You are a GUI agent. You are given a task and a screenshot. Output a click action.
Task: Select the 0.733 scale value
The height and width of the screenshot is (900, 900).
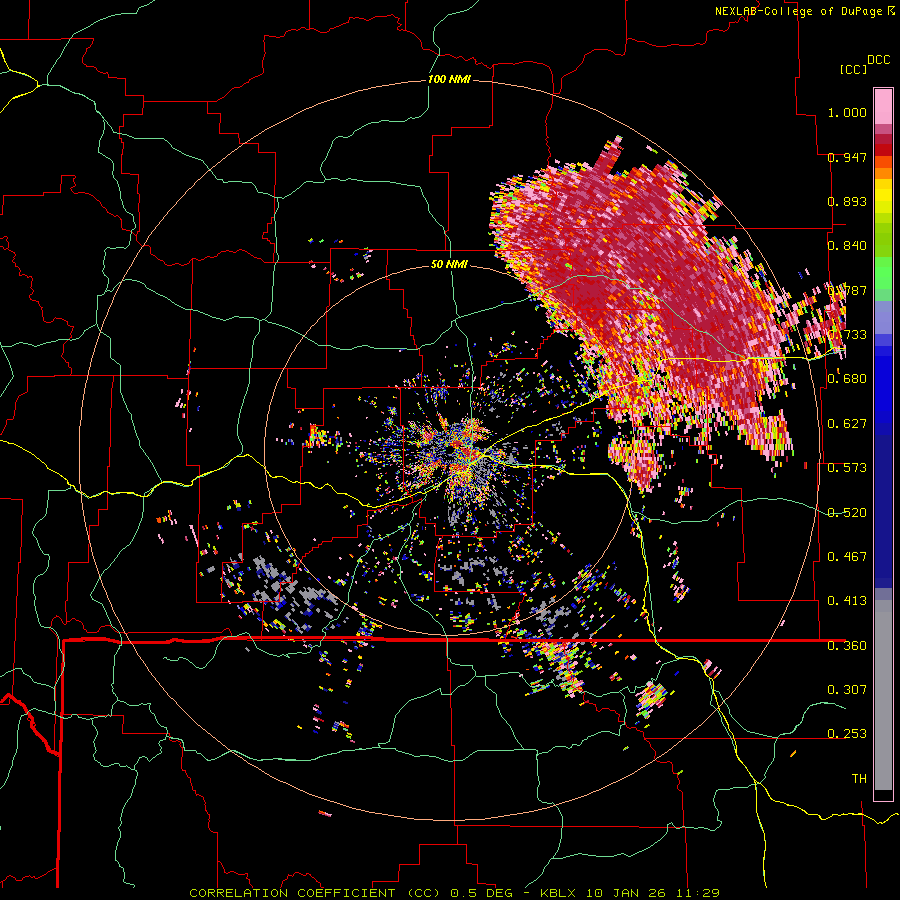point(847,335)
